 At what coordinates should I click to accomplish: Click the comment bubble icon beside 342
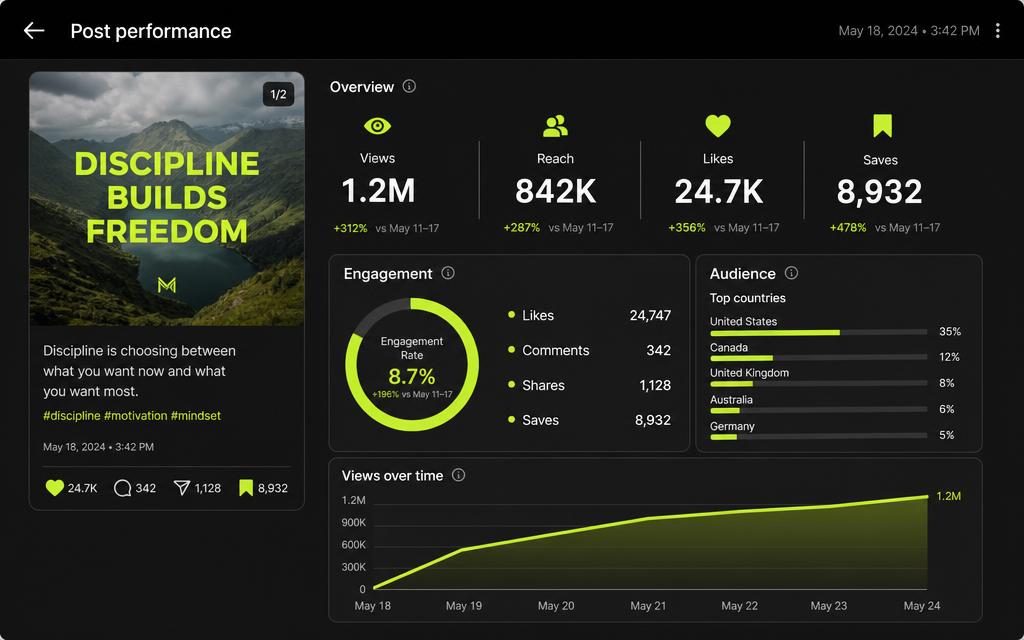pos(122,488)
